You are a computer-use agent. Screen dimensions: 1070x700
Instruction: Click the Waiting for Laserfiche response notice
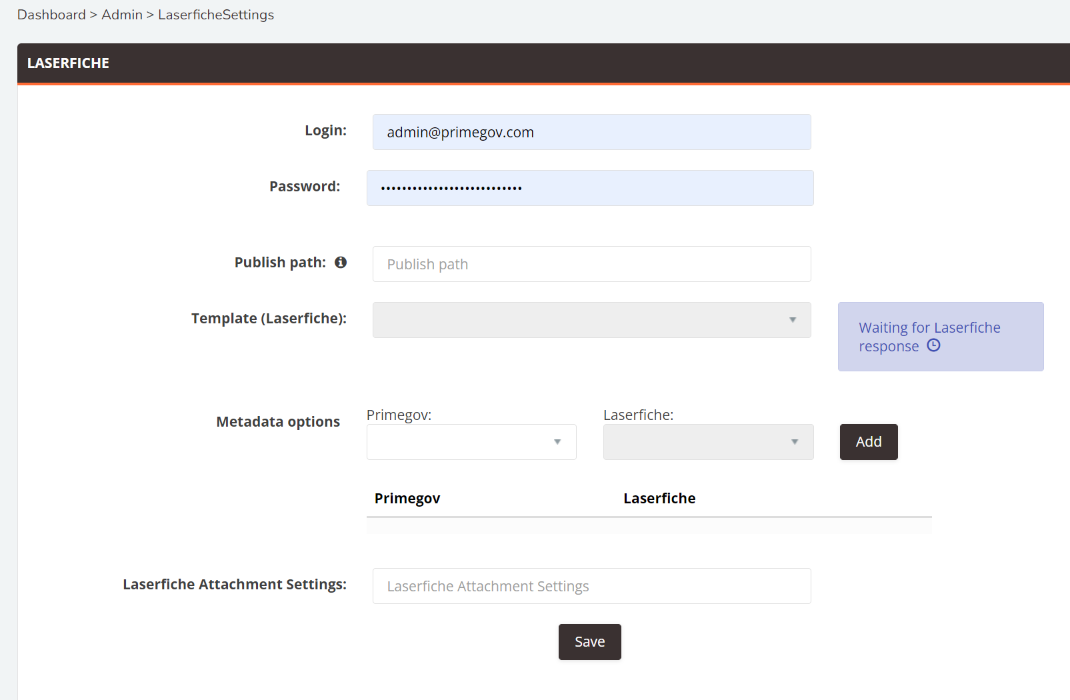click(940, 337)
